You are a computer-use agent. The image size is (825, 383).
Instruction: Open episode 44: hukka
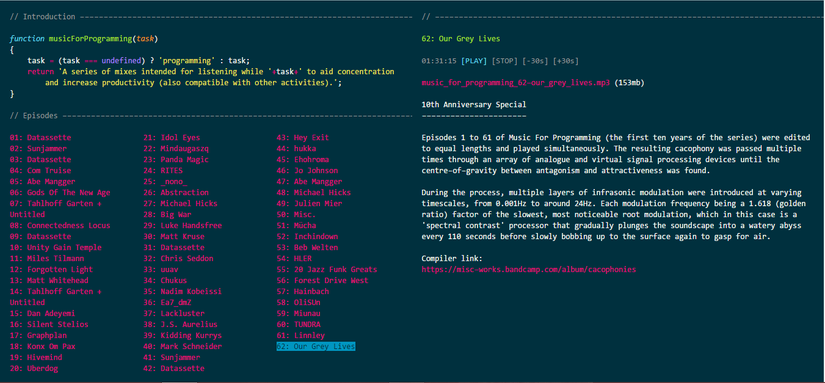point(297,149)
